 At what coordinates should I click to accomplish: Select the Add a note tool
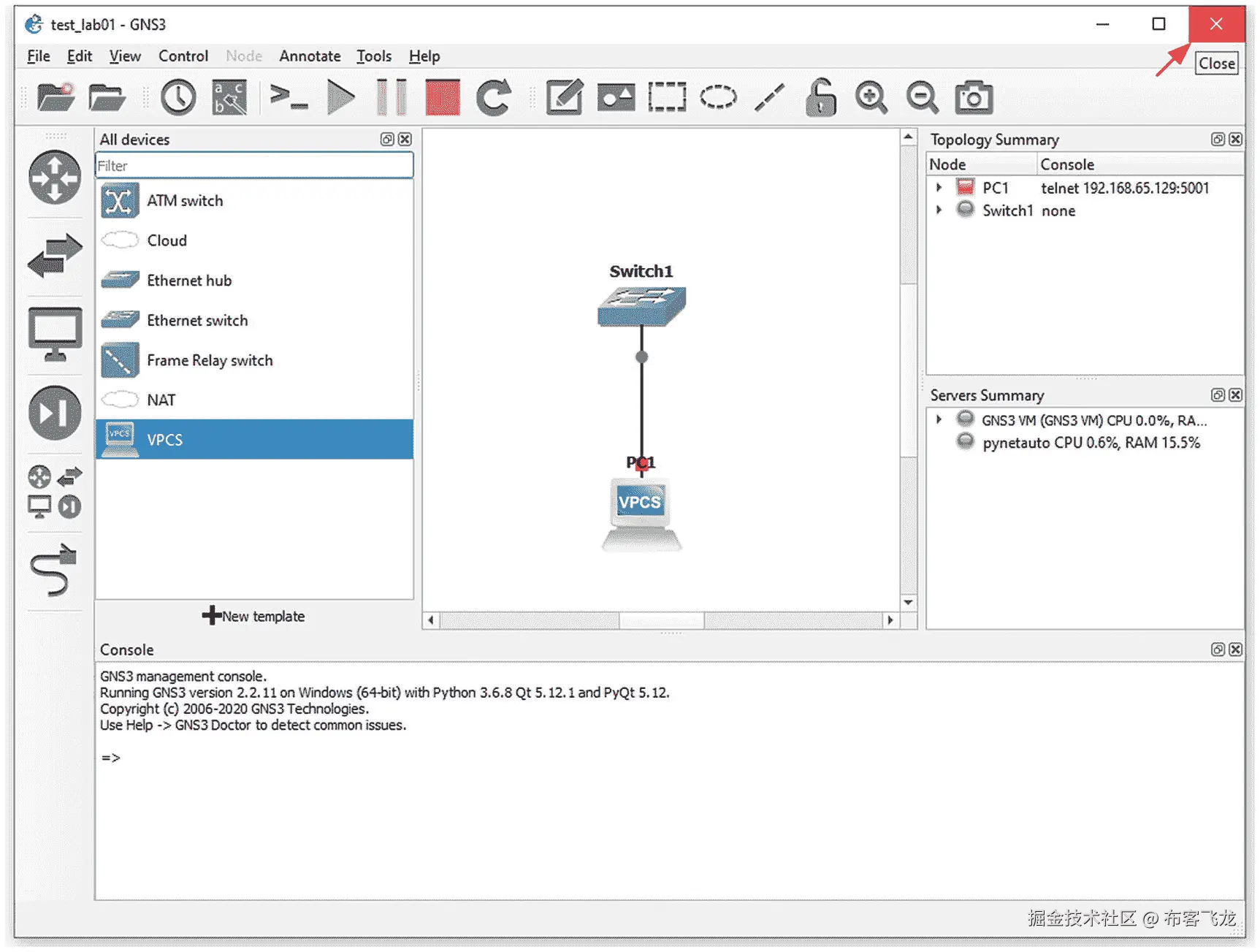click(565, 97)
